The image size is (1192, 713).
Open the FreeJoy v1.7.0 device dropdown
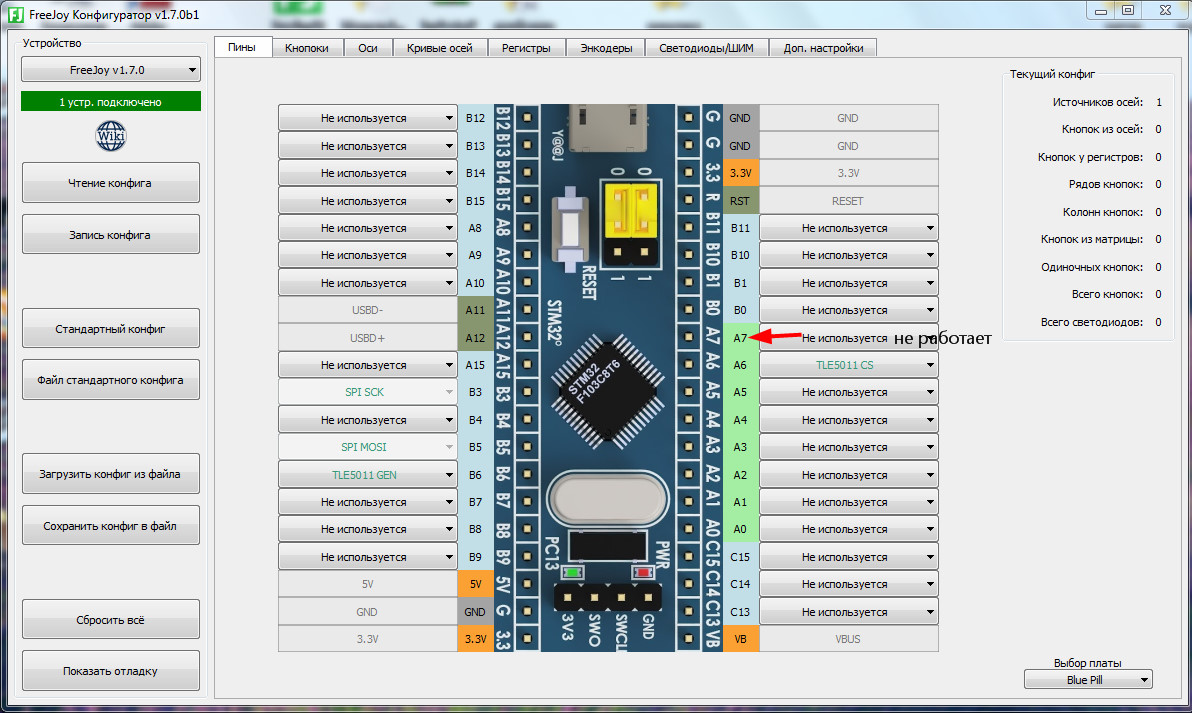point(111,70)
